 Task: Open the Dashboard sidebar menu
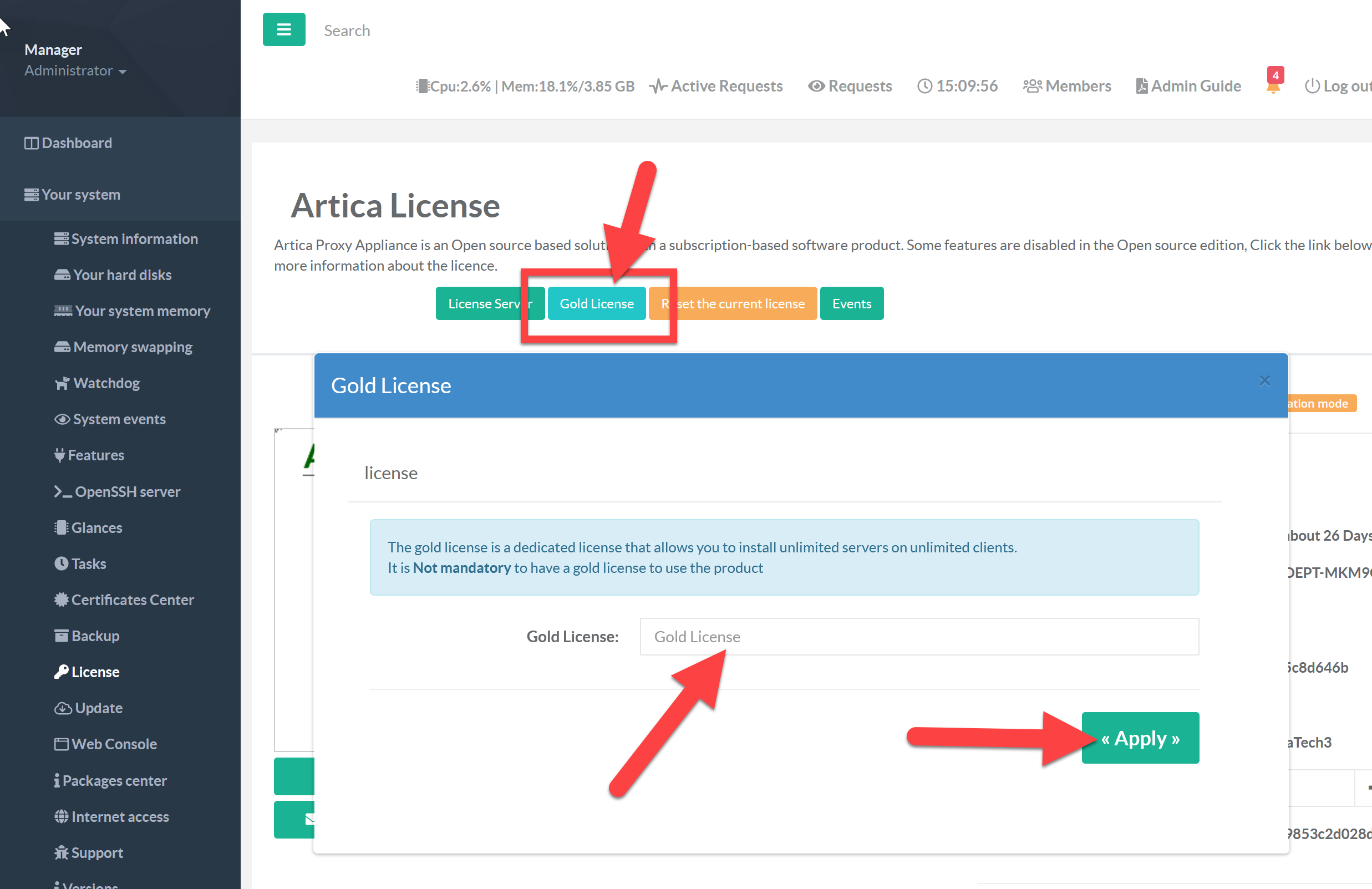[76, 143]
